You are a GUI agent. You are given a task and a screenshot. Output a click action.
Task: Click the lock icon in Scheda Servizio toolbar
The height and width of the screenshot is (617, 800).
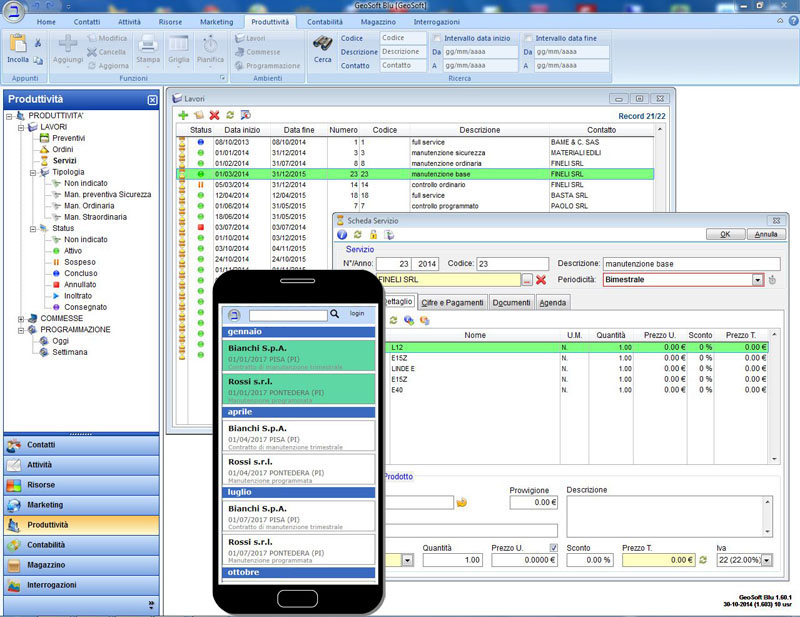pyautogui.click(x=373, y=235)
